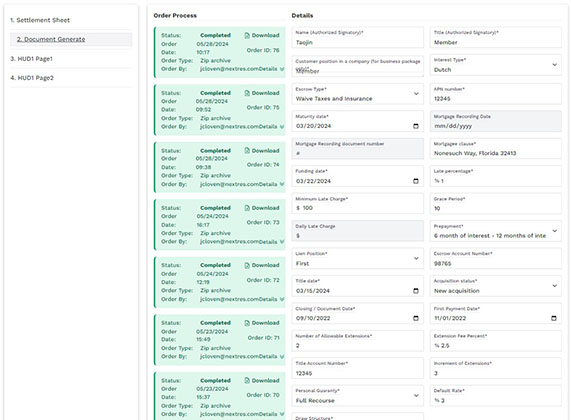The width and height of the screenshot is (572, 420).
Task: Click the Number of Allowable Extensions field
Action: (358, 341)
